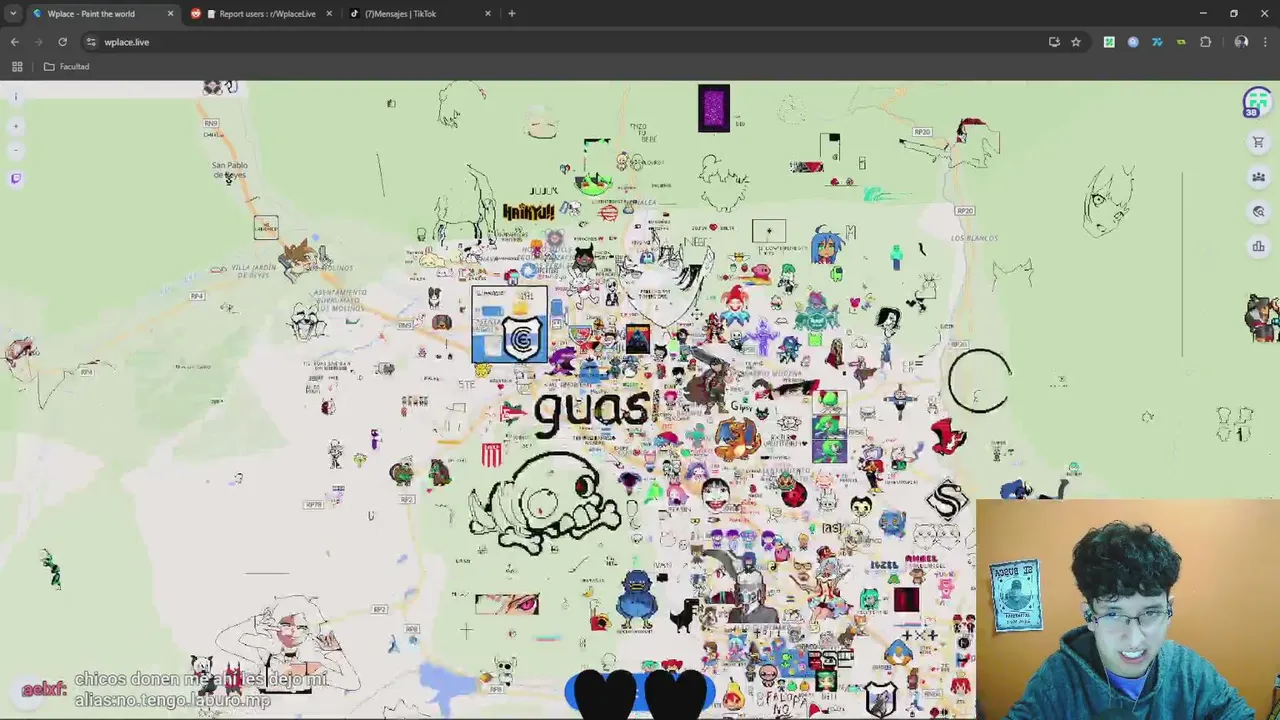Bookmark this page with star icon
The width and height of the screenshot is (1280, 720).
click(x=1076, y=42)
